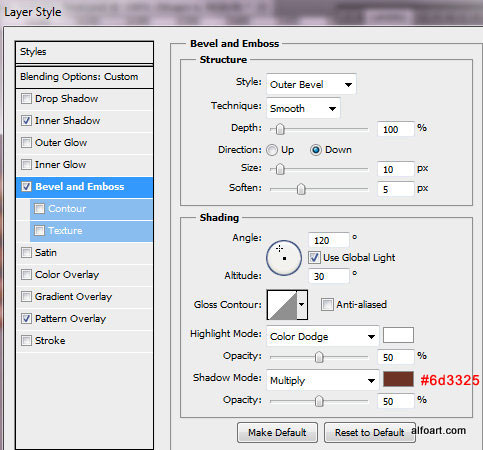
Task: Open the Gloss Contour thumbnail preview
Action: 282,305
